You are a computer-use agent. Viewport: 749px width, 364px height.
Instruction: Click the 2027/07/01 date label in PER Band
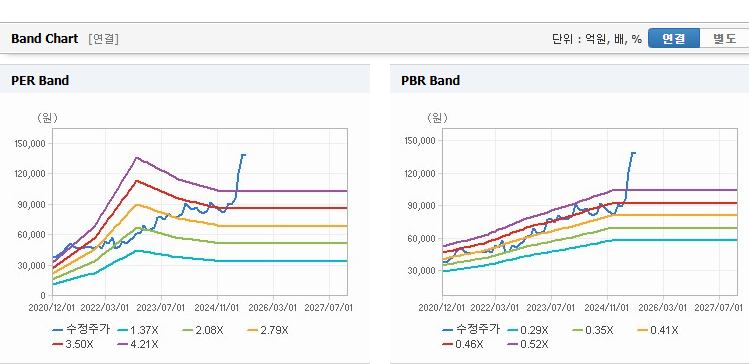(x=330, y=308)
